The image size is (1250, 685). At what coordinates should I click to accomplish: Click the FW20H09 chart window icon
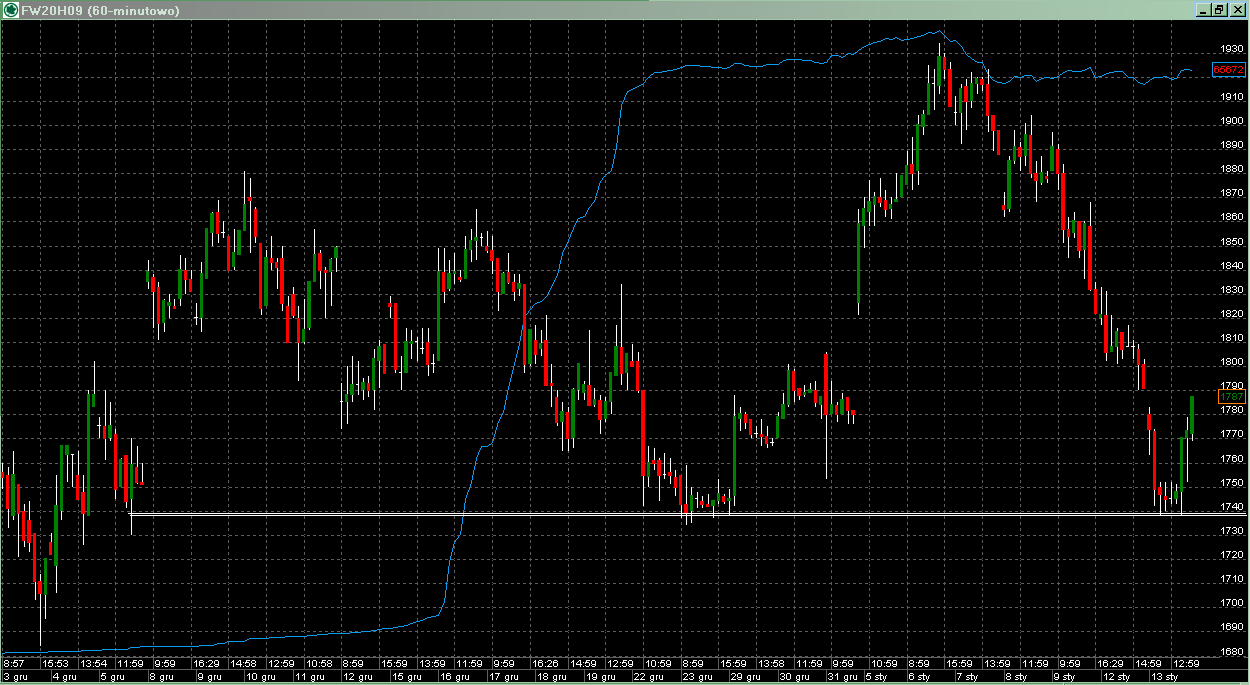point(12,9)
